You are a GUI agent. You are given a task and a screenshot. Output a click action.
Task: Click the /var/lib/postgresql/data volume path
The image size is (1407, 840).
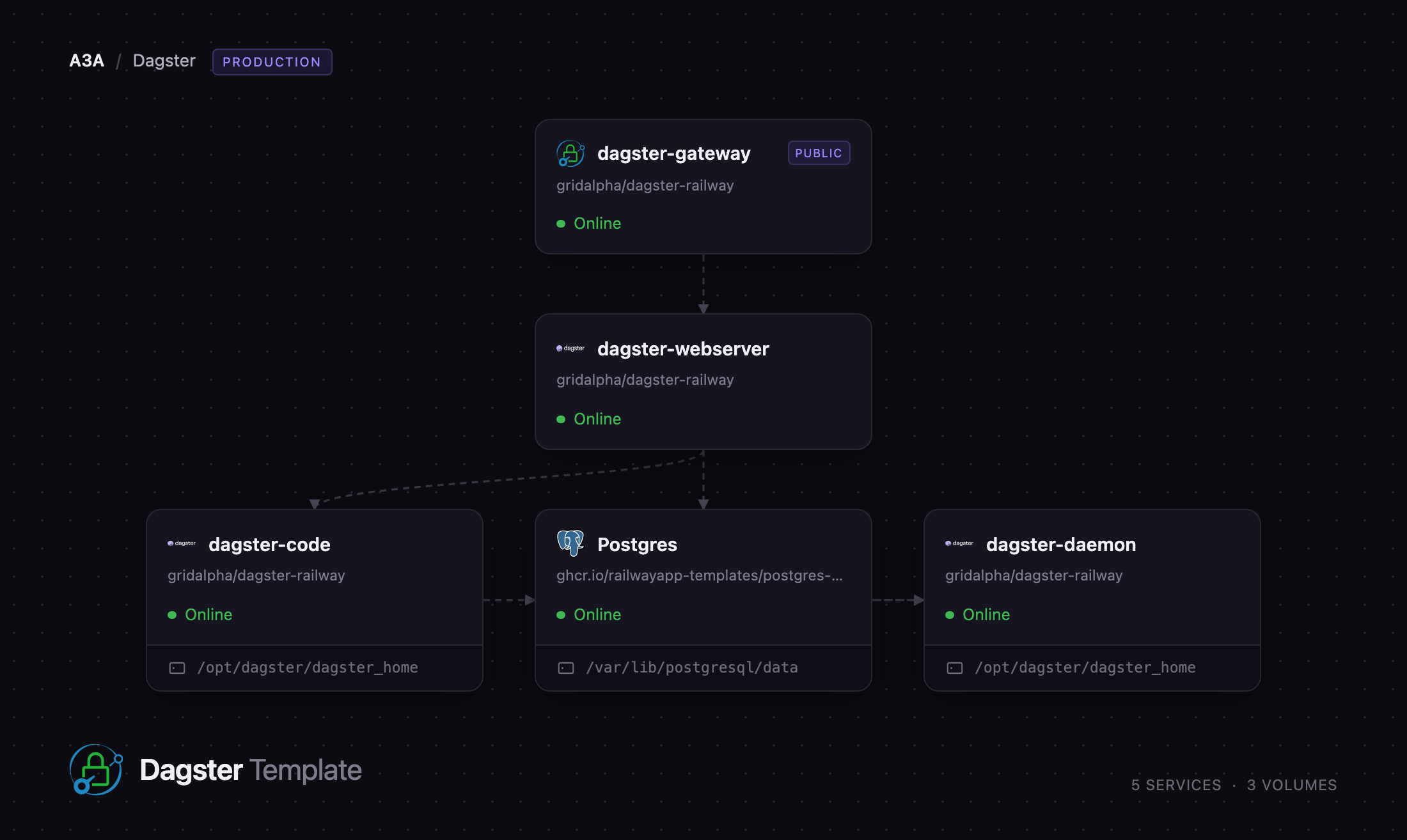coord(692,668)
